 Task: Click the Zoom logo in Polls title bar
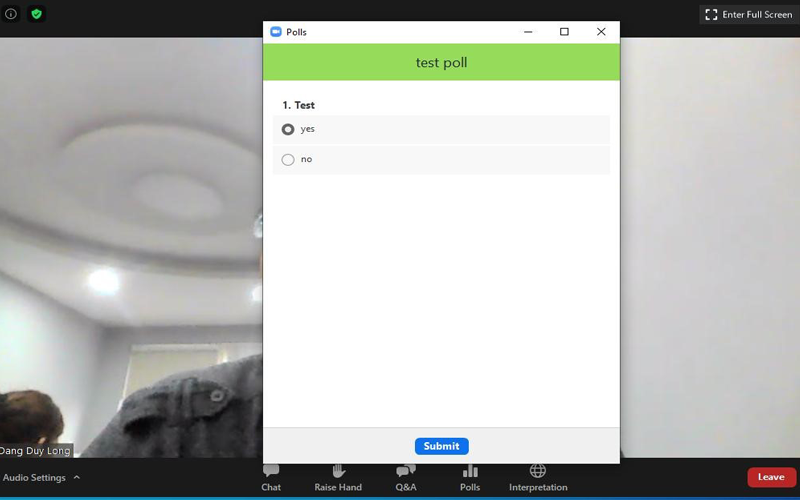coord(276,32)
